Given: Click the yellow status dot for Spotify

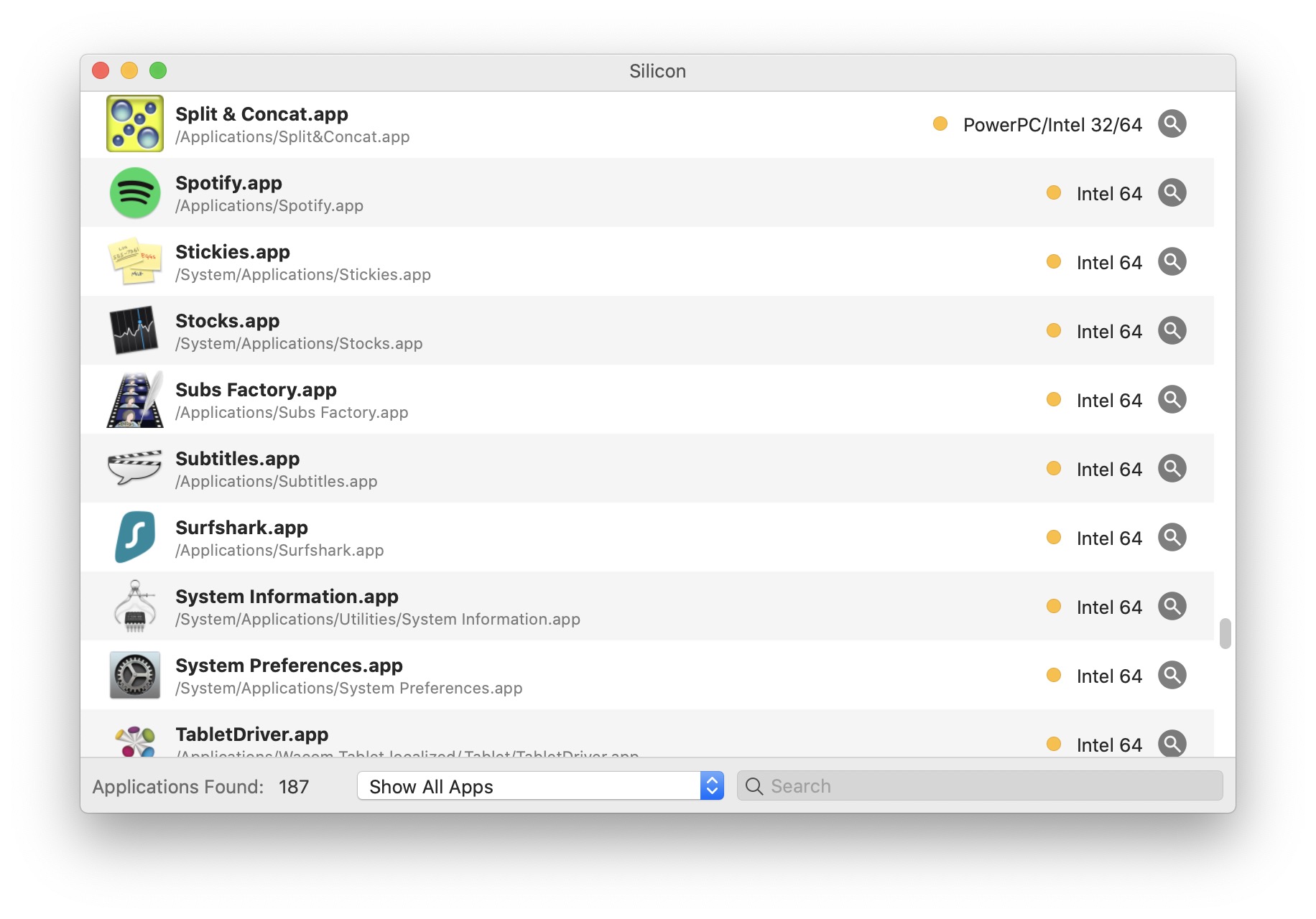Looking at the screenshot, I should (x=1054, y=192).
